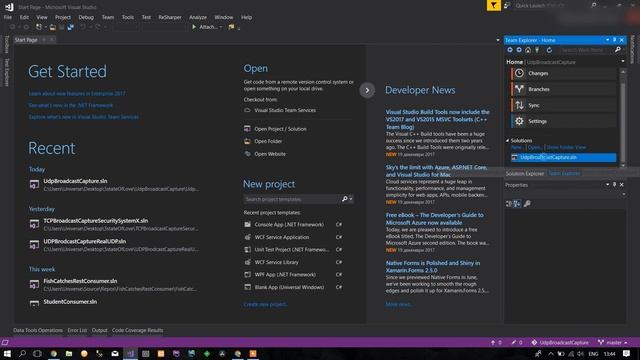Pin the Start Page tab

pos(44,40)
